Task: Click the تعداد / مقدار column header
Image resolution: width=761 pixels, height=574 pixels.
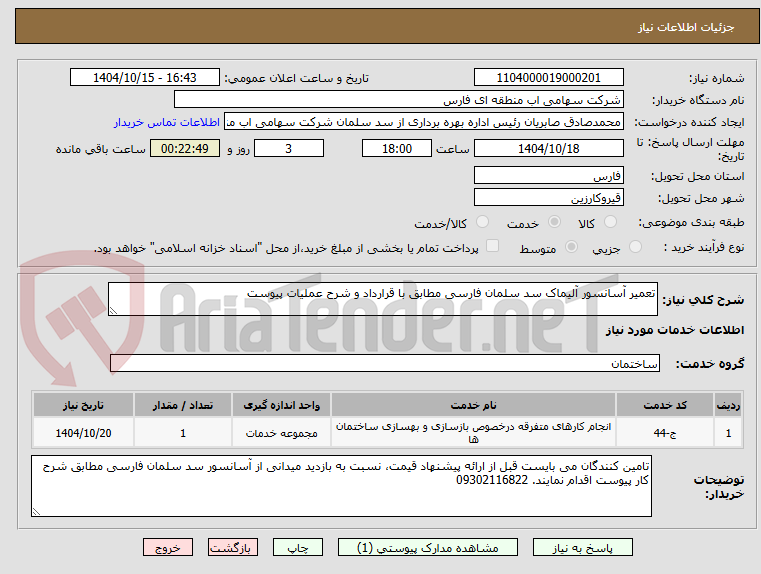Action: coord(182,405)
